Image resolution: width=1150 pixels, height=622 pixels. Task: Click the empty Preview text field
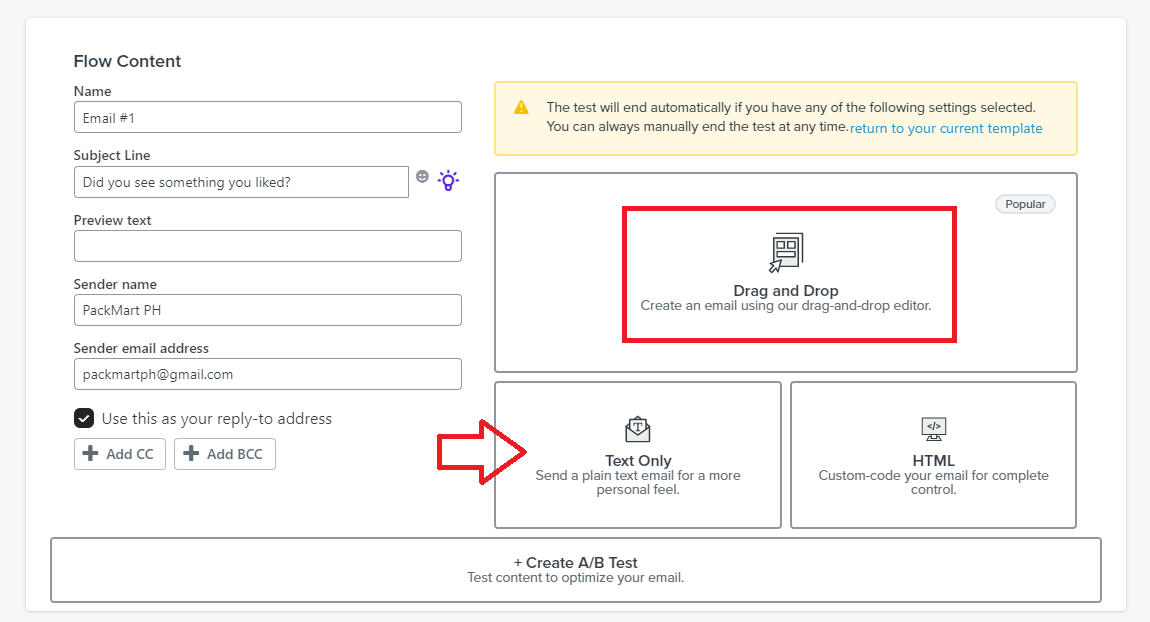coord(268,246)
